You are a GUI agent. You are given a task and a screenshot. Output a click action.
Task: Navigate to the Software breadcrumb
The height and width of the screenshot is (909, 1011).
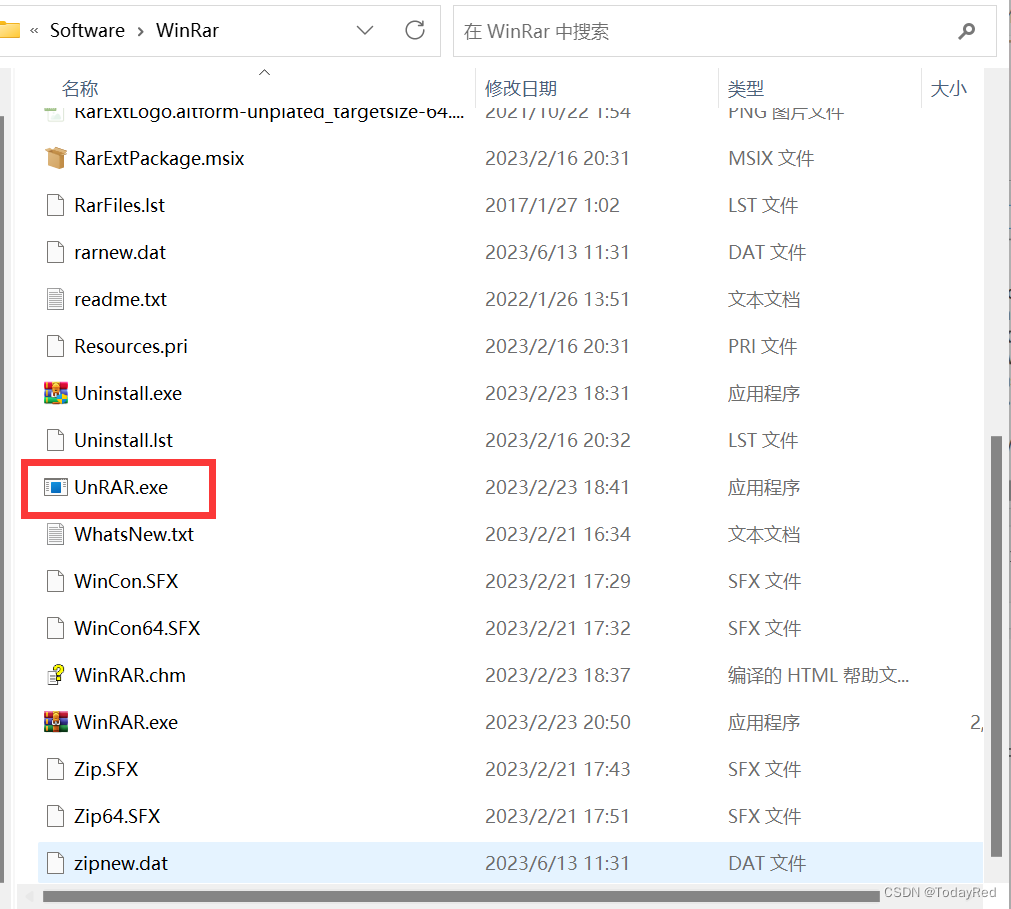86,30
